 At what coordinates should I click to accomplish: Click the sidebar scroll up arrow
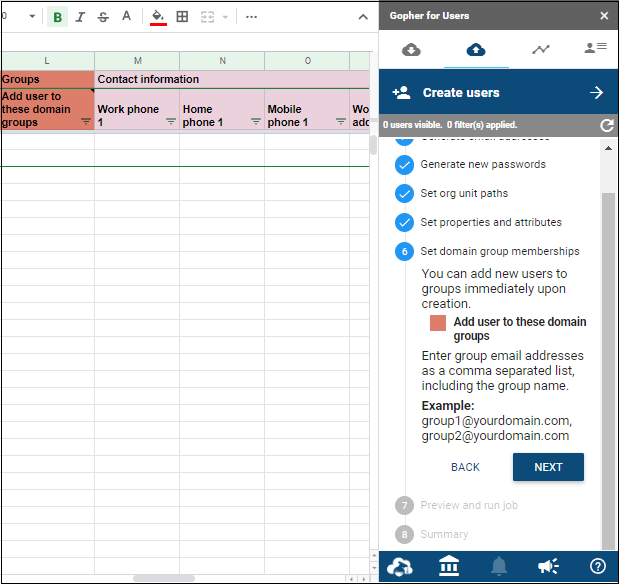[x=608, y=148]
